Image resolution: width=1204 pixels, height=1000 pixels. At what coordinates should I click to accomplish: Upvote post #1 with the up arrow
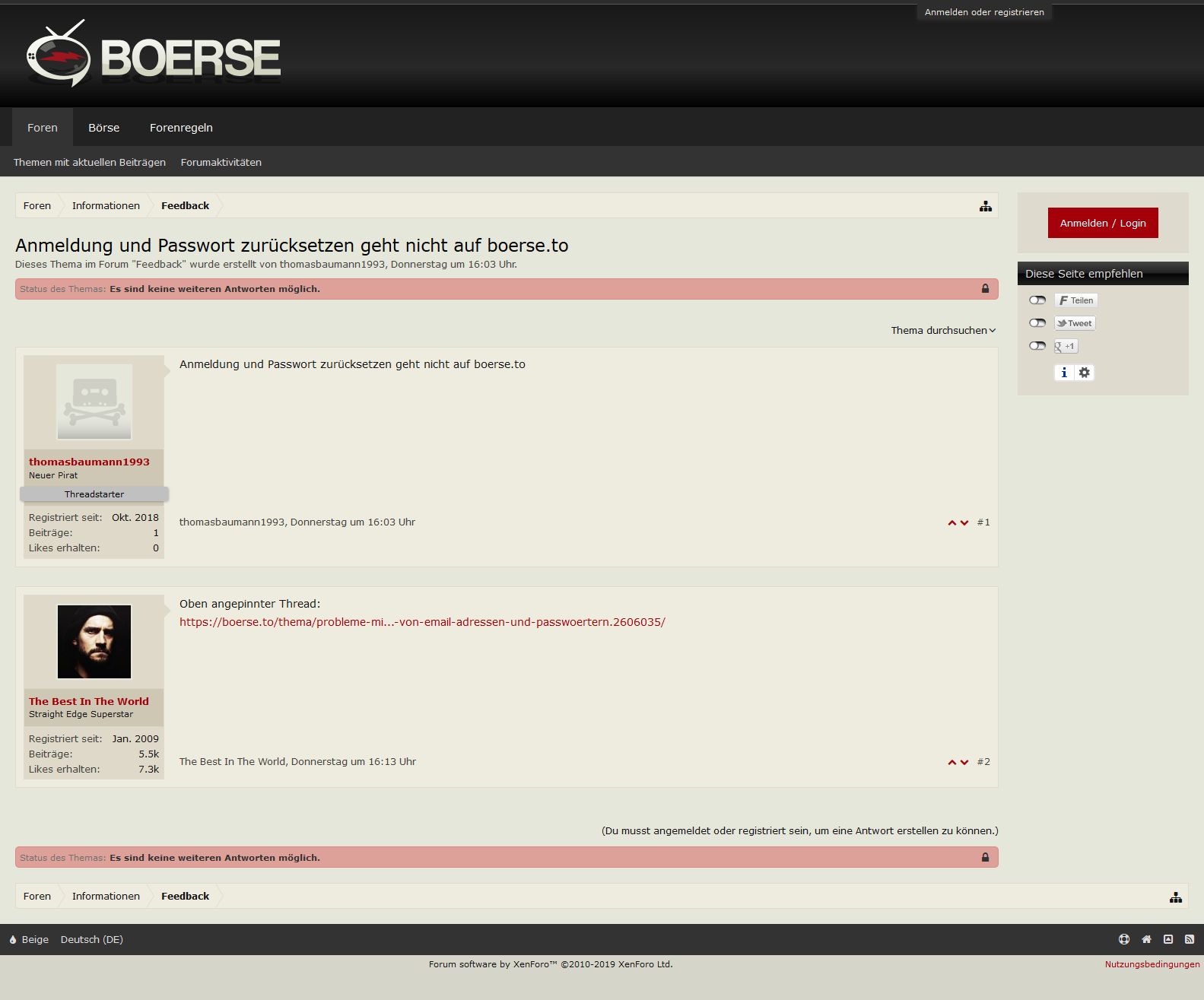[x=951, y=522]
